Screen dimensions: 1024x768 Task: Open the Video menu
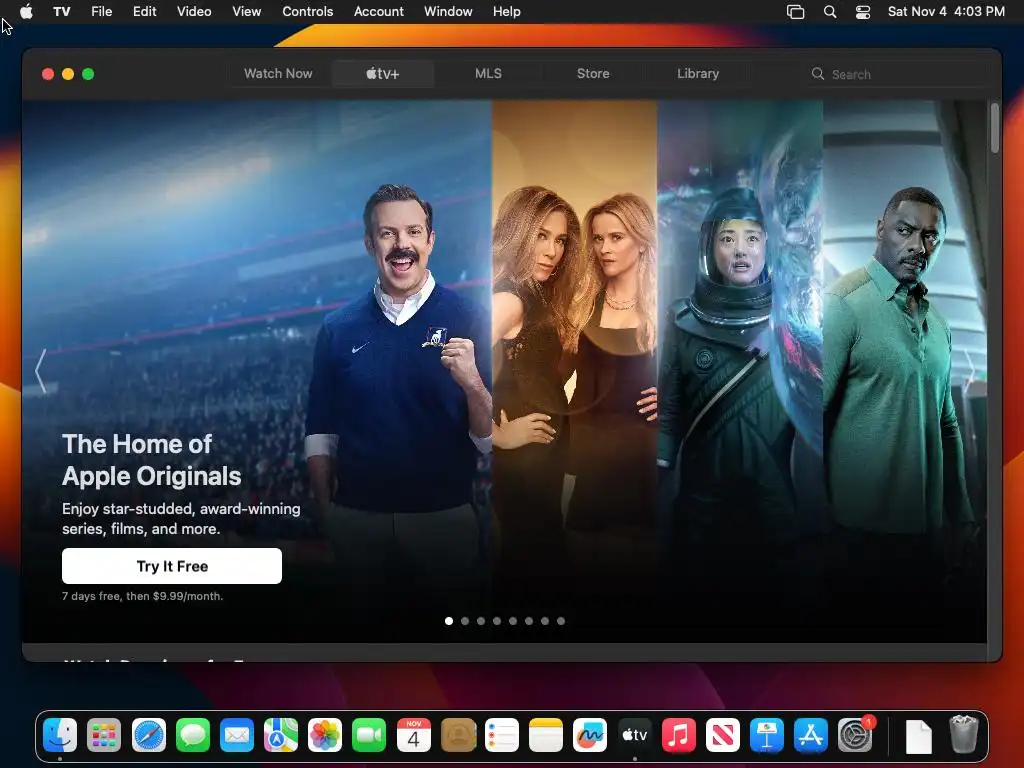pos(194,12)
